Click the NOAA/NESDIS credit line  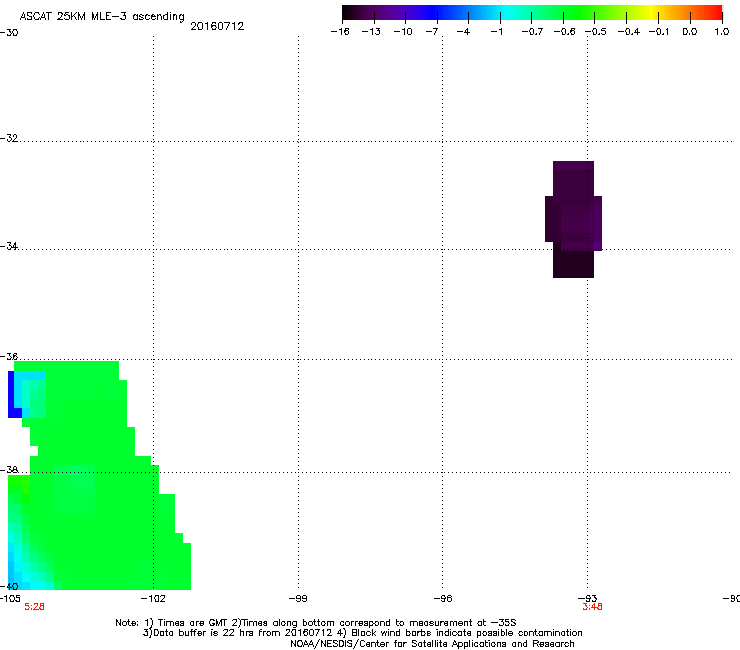click(432, 644)
